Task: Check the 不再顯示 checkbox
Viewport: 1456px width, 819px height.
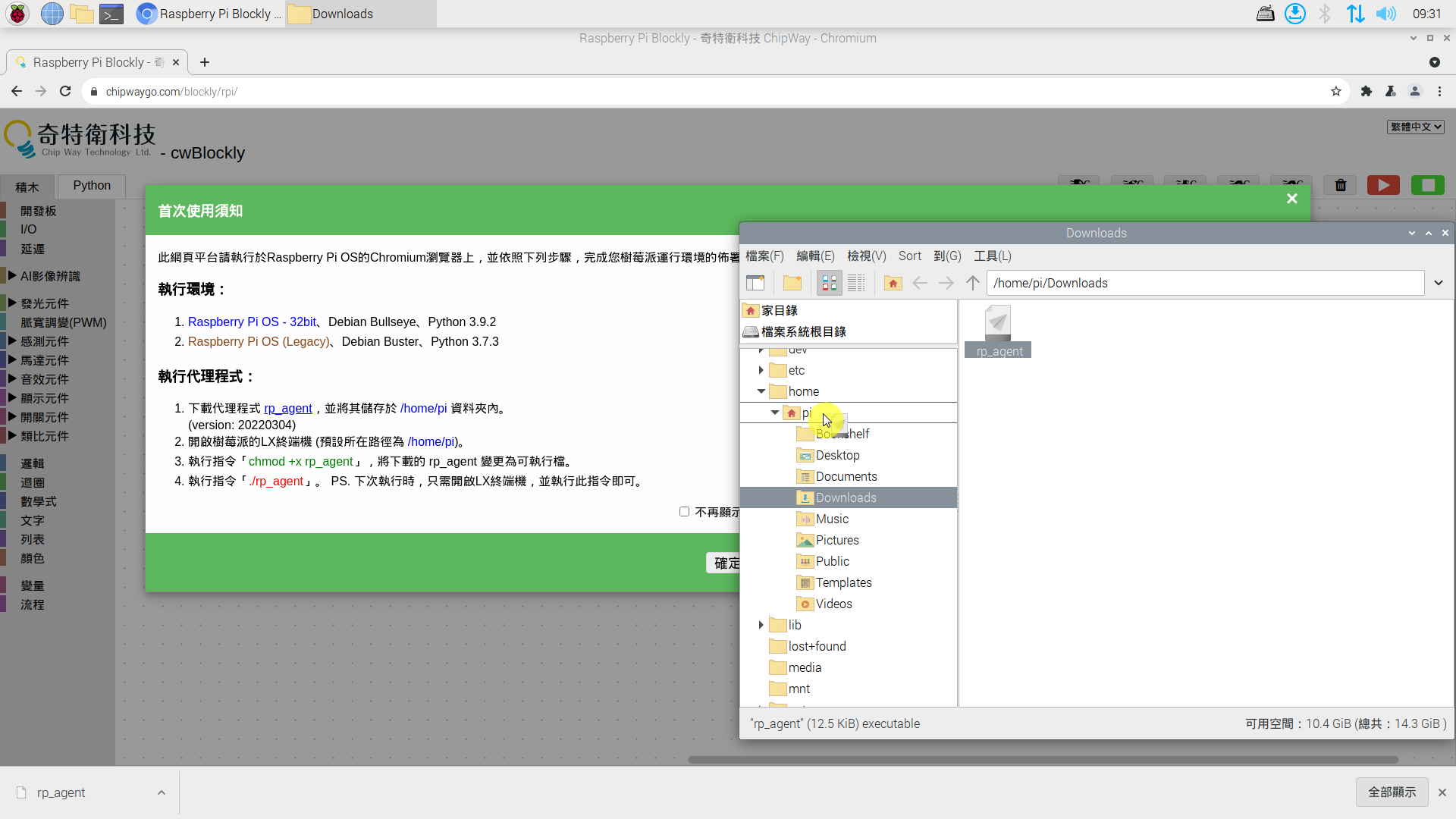Action: click(684, 512)
